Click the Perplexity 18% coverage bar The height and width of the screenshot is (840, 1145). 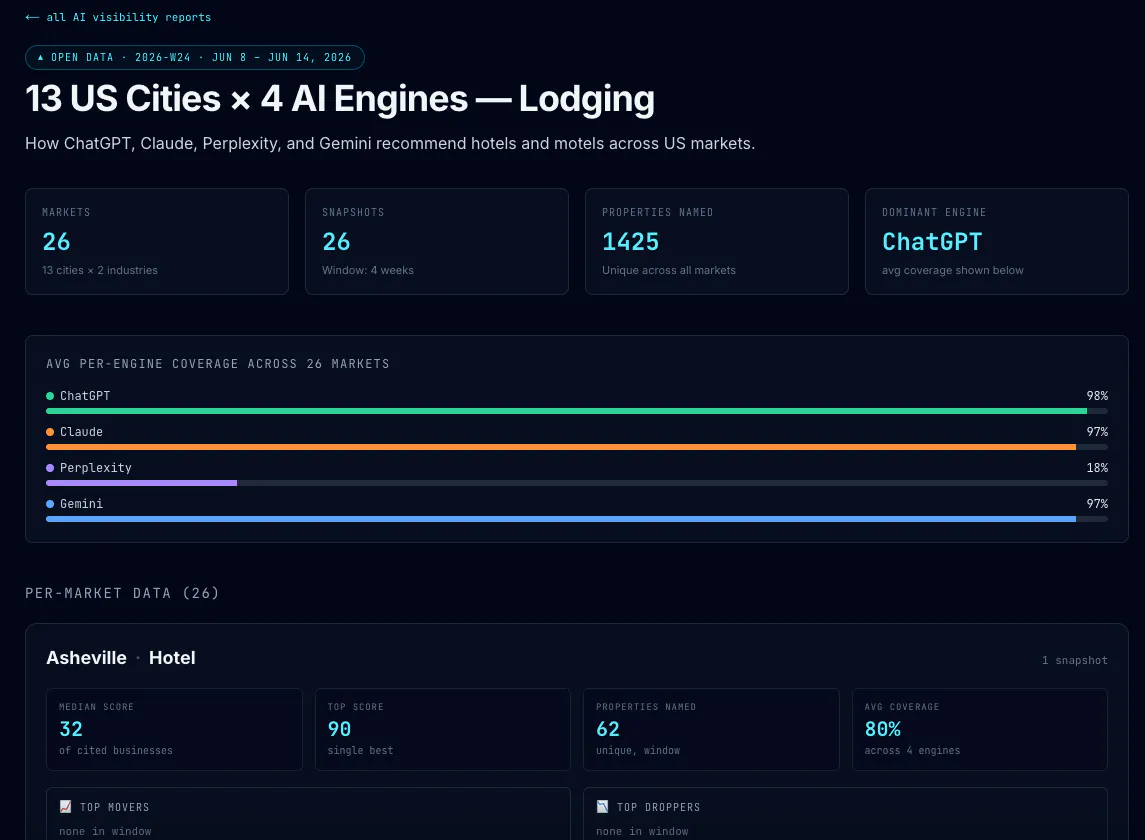(577, 483)
